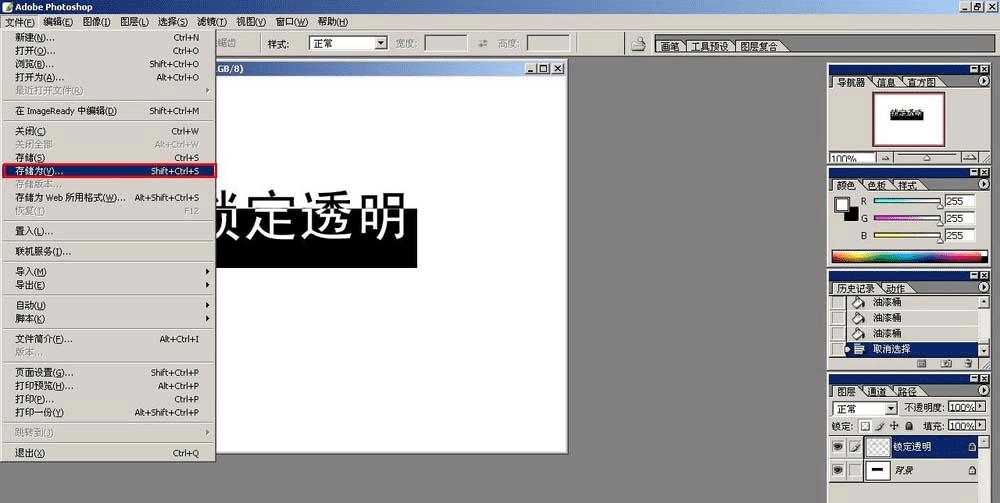Hide the 锁定透明 layer with eye icon
Viewport: 1000px width, 503px height.
(838, 447)
